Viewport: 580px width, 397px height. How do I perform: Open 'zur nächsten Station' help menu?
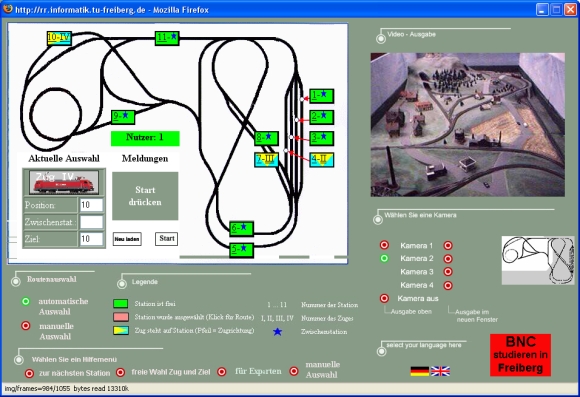(29, 373)
